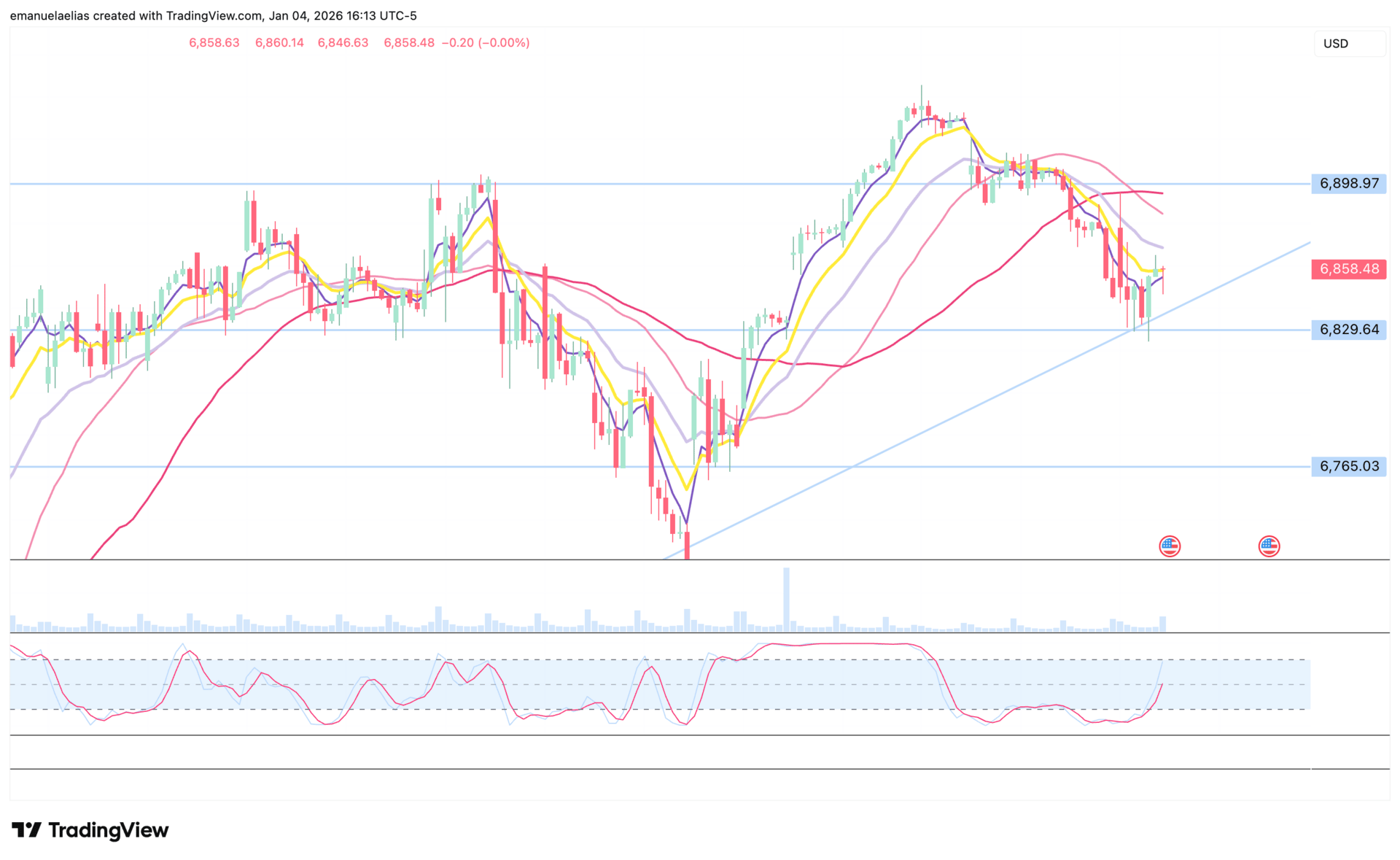Select the 6,829.64 price level label

(x=1348, y=330)
